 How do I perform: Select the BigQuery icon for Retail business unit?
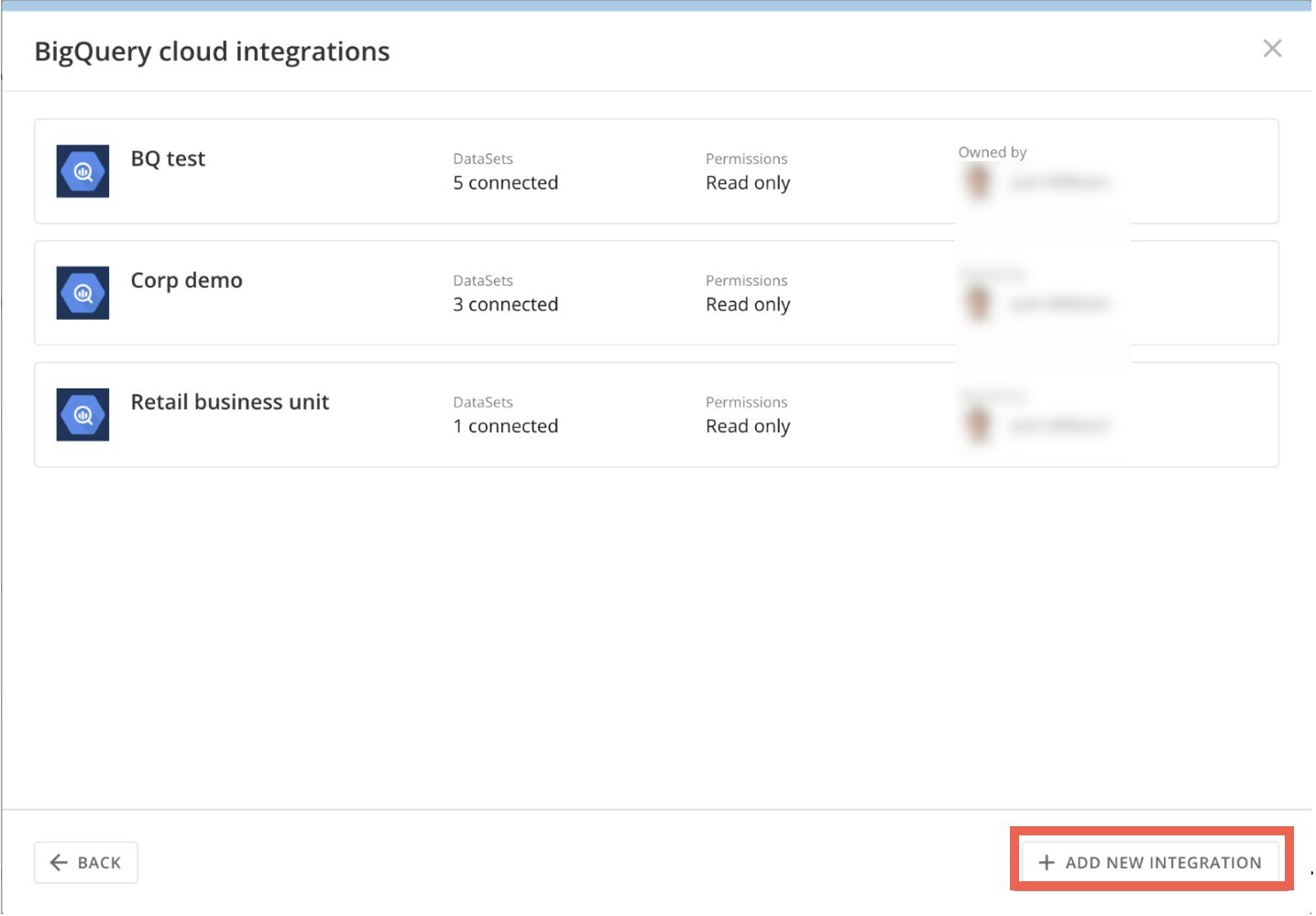pyautogui.click(x=82, y=414)
